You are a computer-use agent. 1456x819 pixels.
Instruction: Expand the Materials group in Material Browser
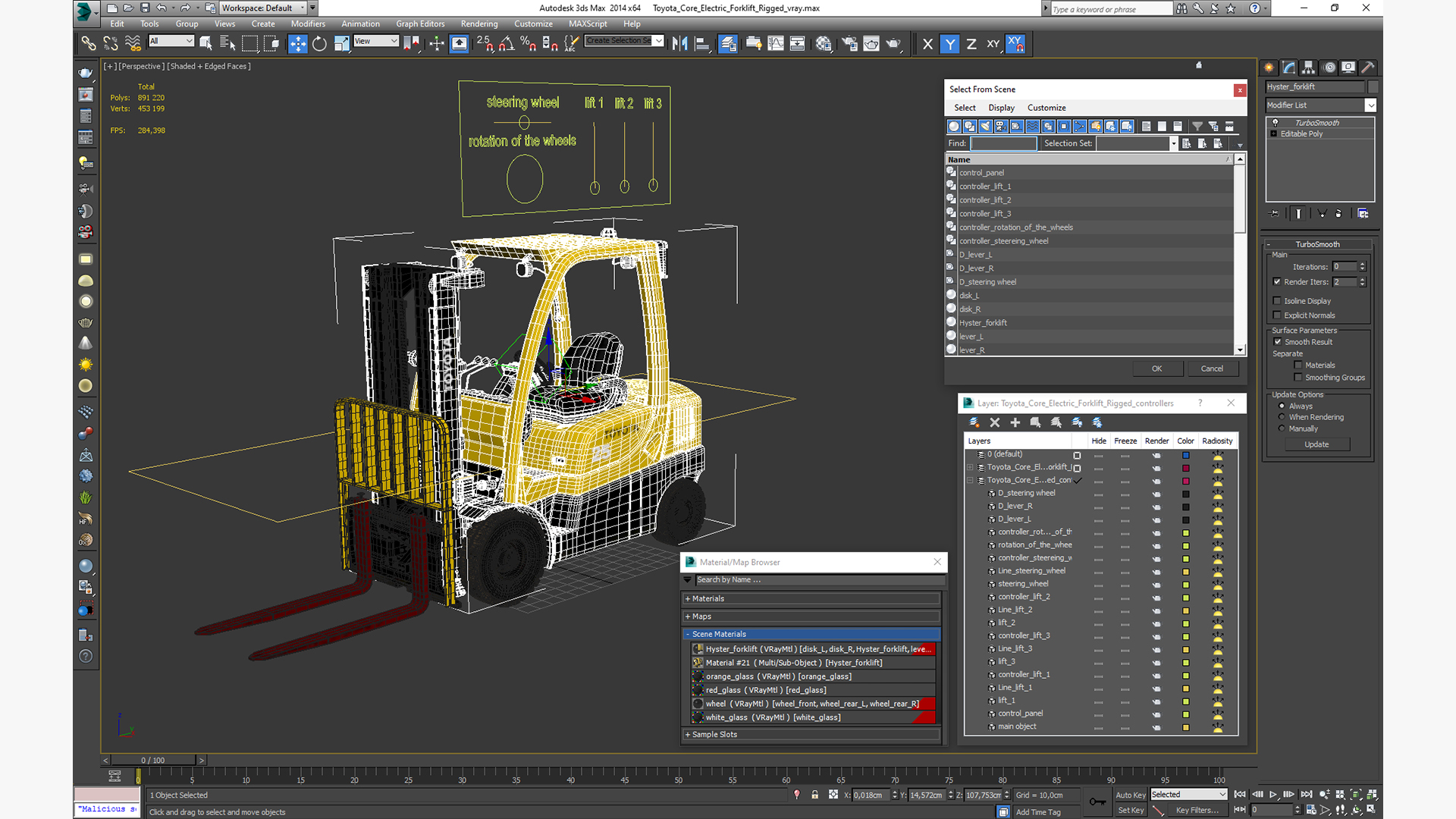[811, 599]
